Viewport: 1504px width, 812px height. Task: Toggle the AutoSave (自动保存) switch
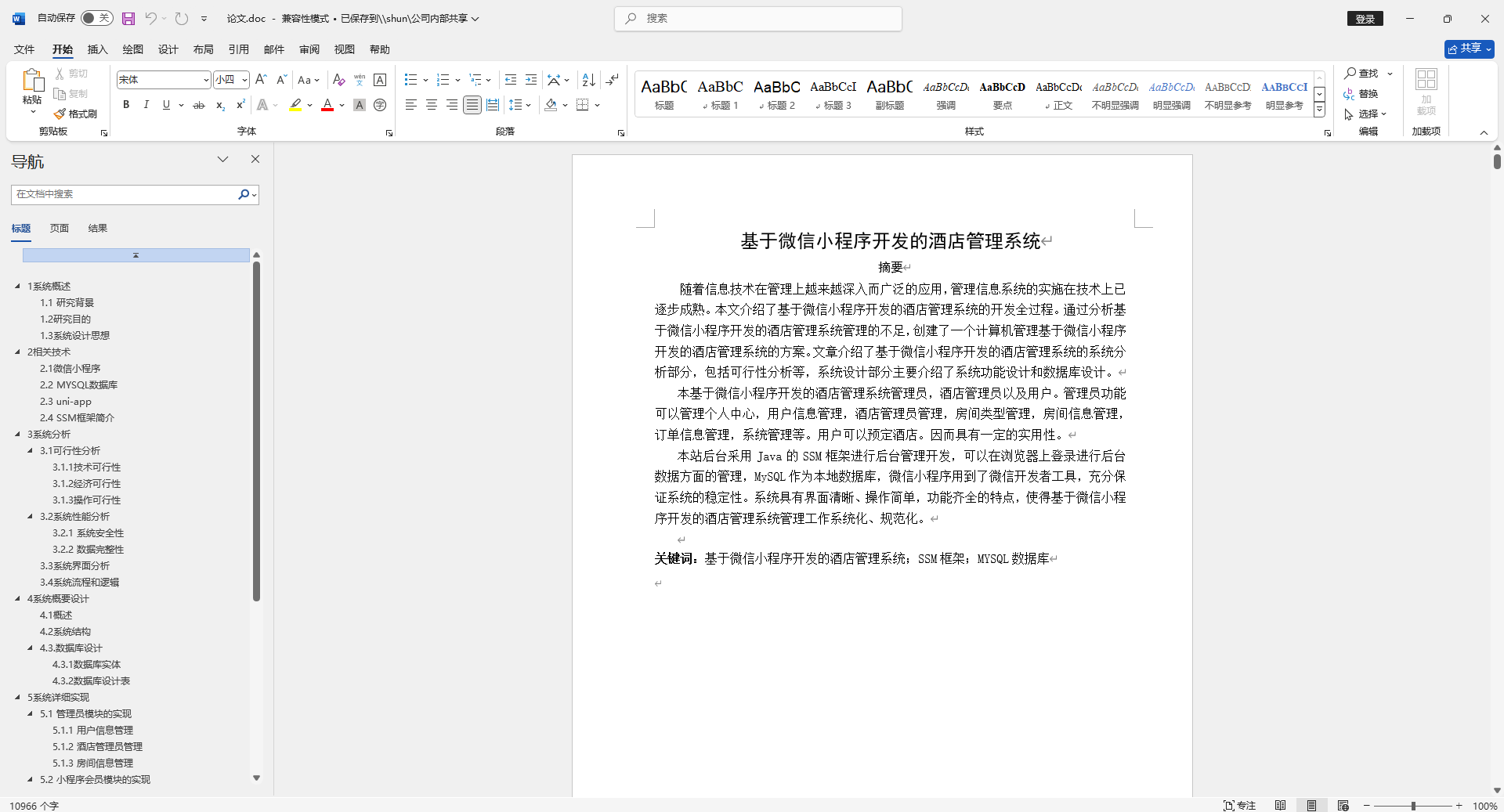click(97, 18)
